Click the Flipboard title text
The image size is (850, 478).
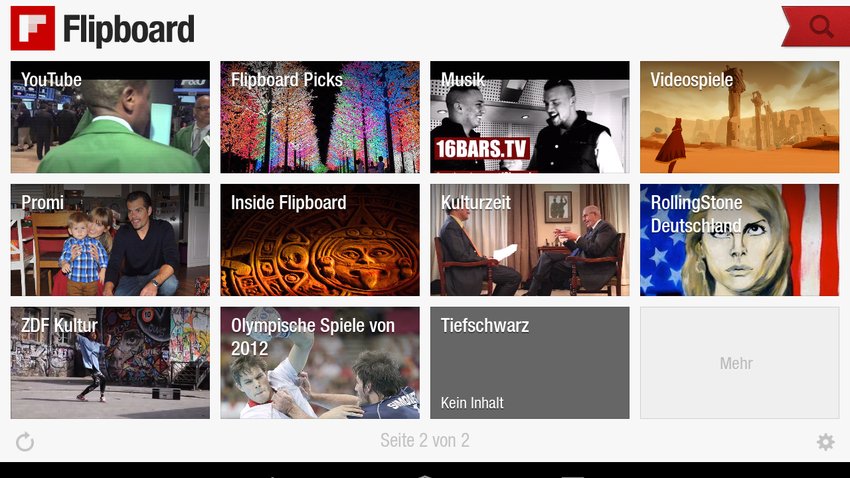pyautogui.click(x=128, y=29)
